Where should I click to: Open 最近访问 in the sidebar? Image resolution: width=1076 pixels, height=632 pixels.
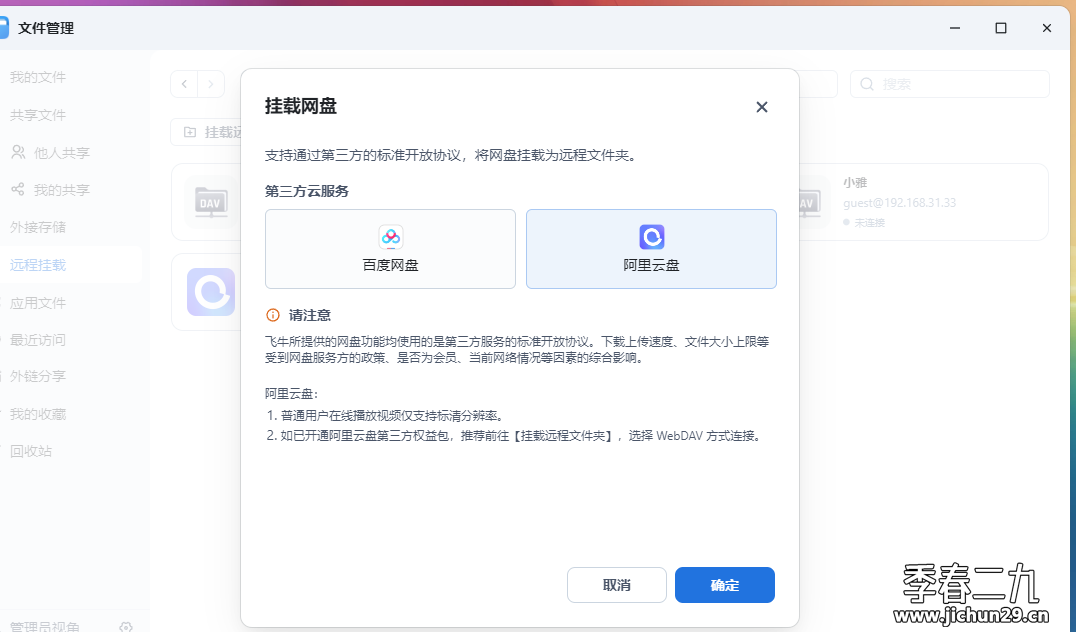[38, 340]
